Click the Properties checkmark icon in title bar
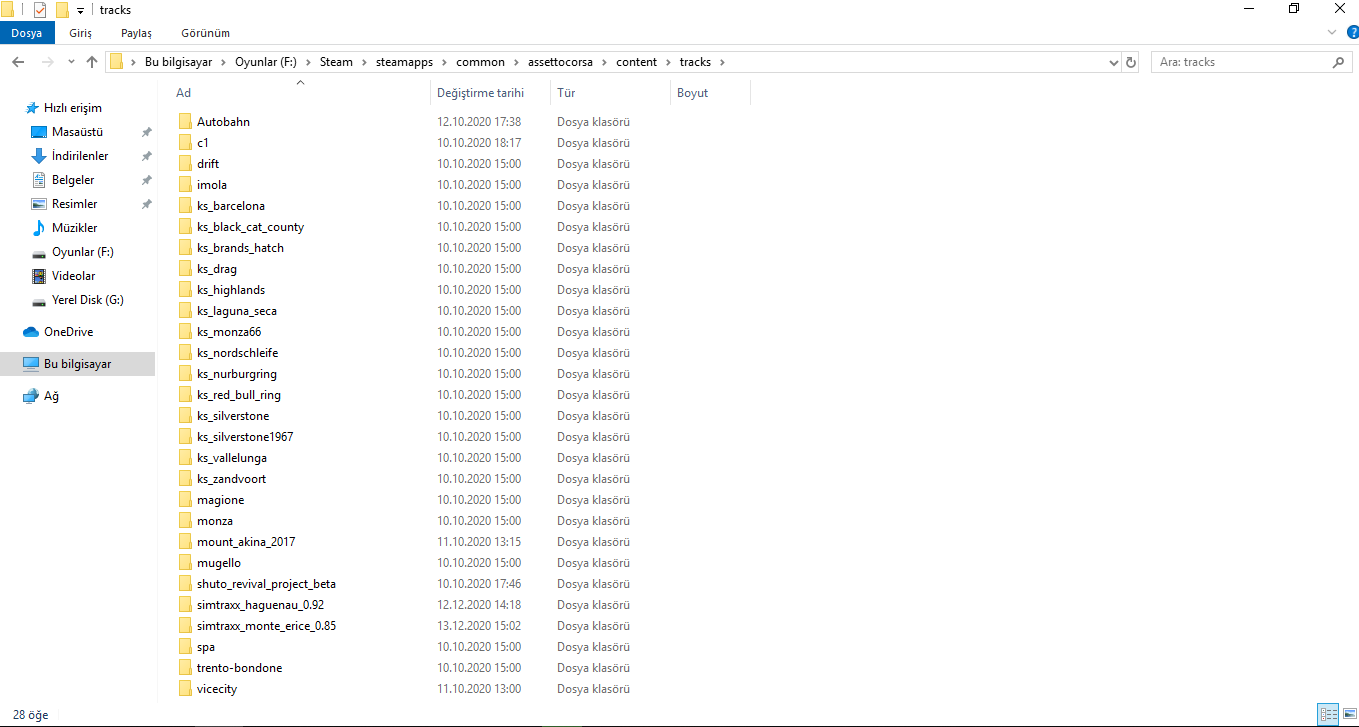1359x727 pixels. pos(40,10)
